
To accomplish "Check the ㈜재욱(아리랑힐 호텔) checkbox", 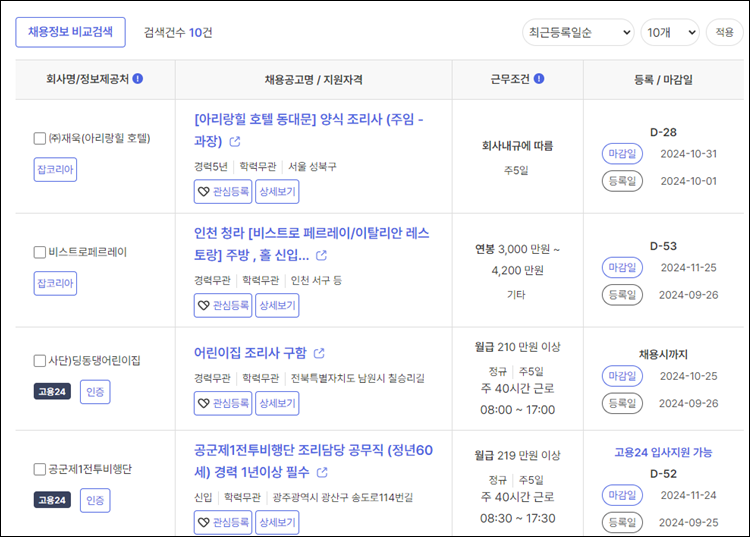I will click(x=40, y=139).
